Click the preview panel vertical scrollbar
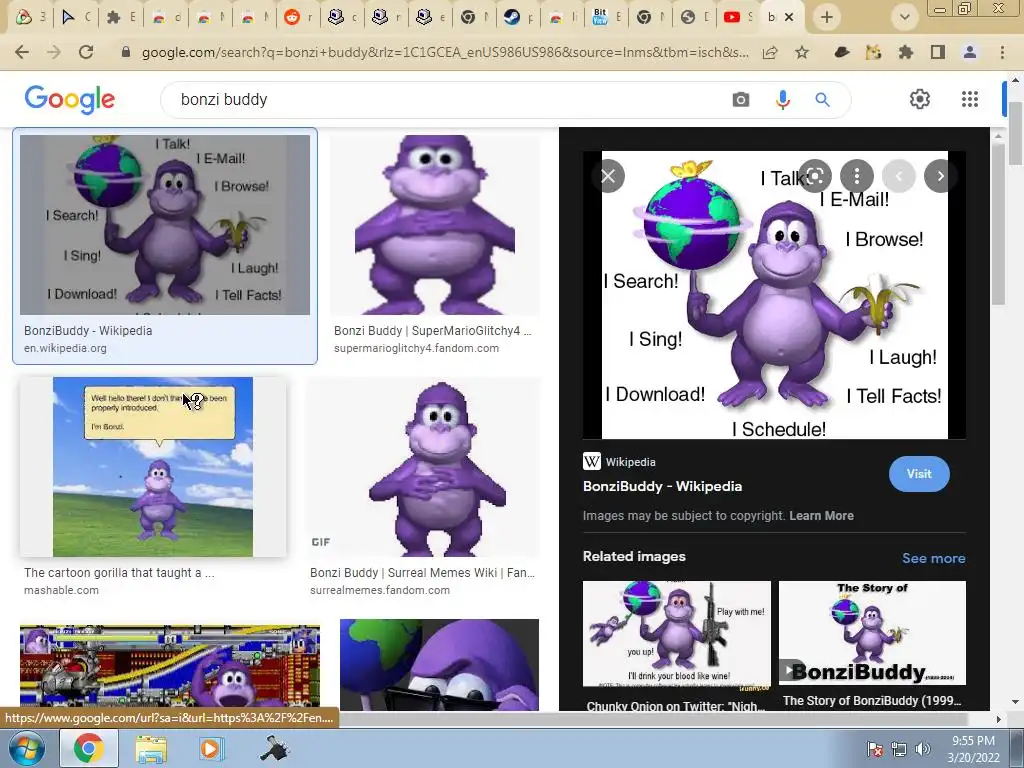The width and height of the screenshot is (1024, 768). (997, 224)
